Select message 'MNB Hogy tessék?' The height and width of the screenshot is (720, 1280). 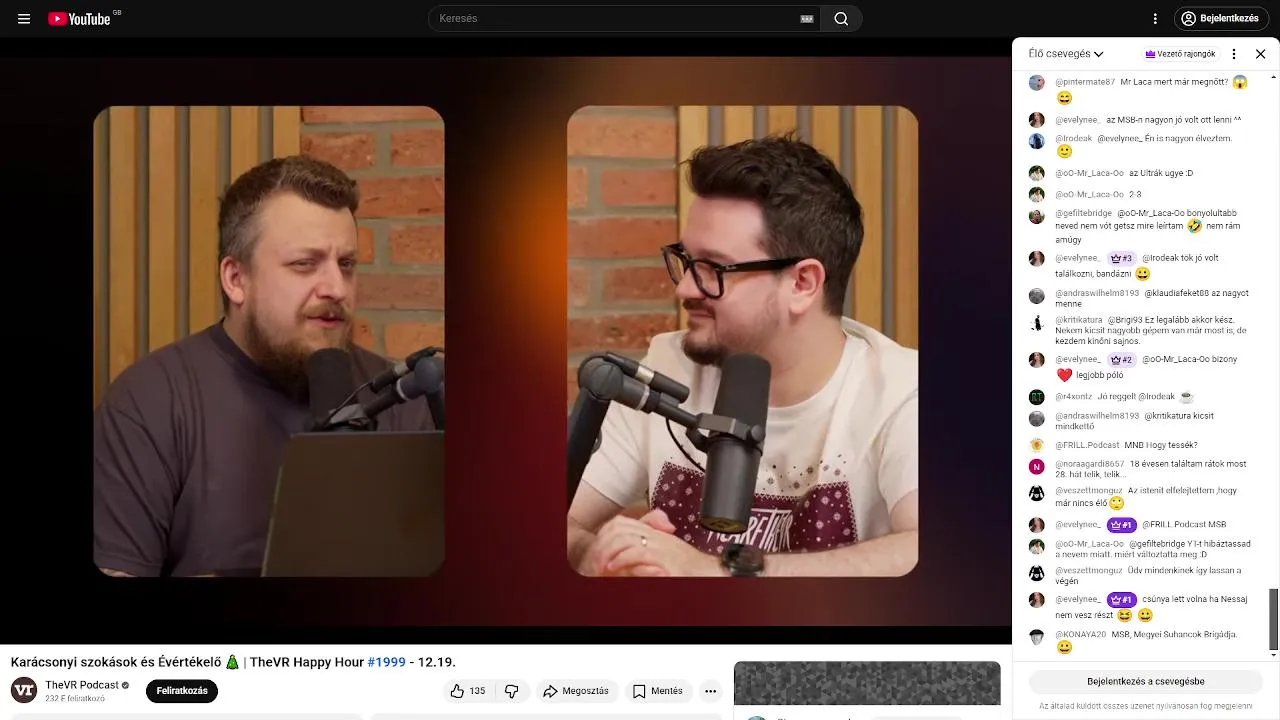click(1160, 445)
